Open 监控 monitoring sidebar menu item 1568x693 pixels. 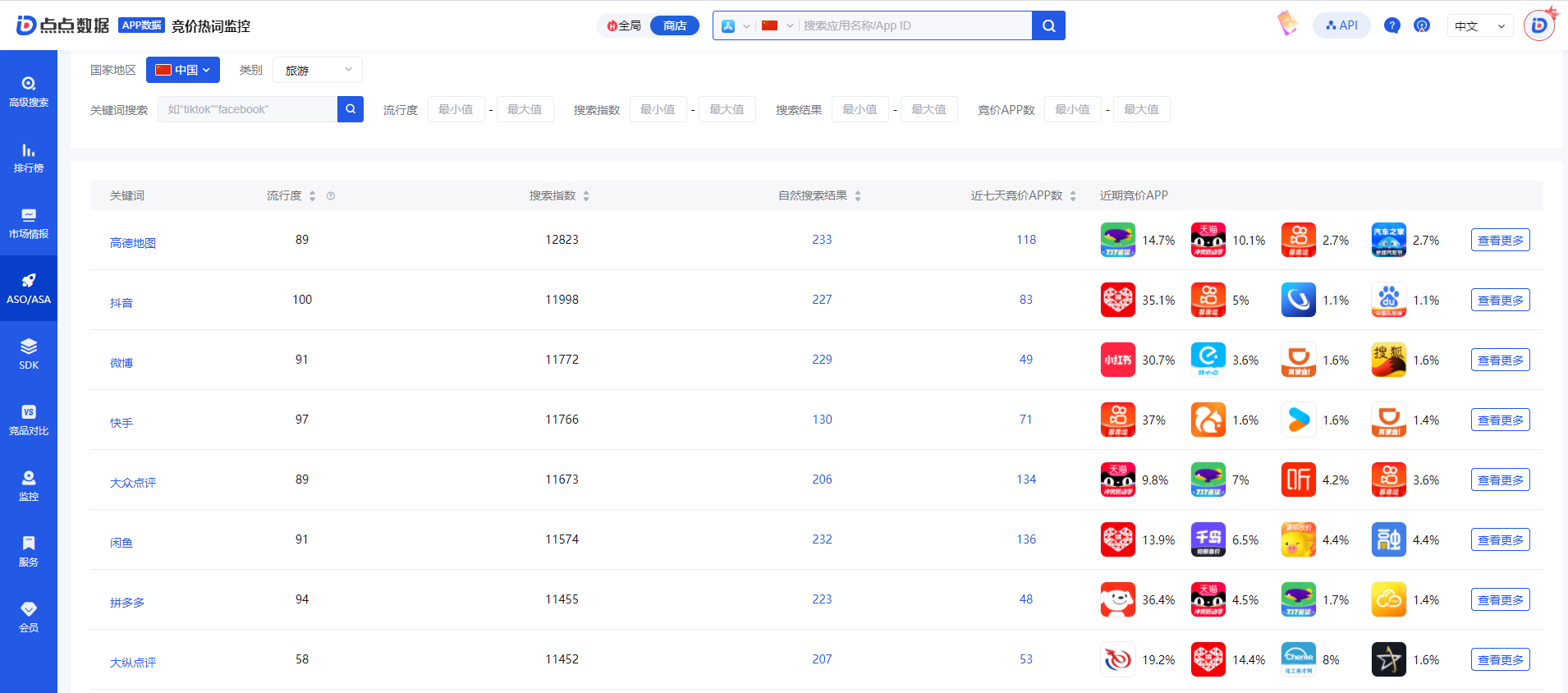pos(29,485)
